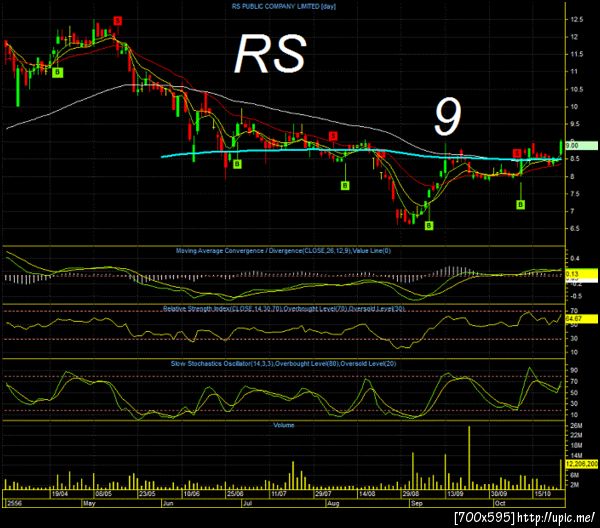Click the 25/06 date label
Viewport: 600px width, 528px height.
coord(235,494)
